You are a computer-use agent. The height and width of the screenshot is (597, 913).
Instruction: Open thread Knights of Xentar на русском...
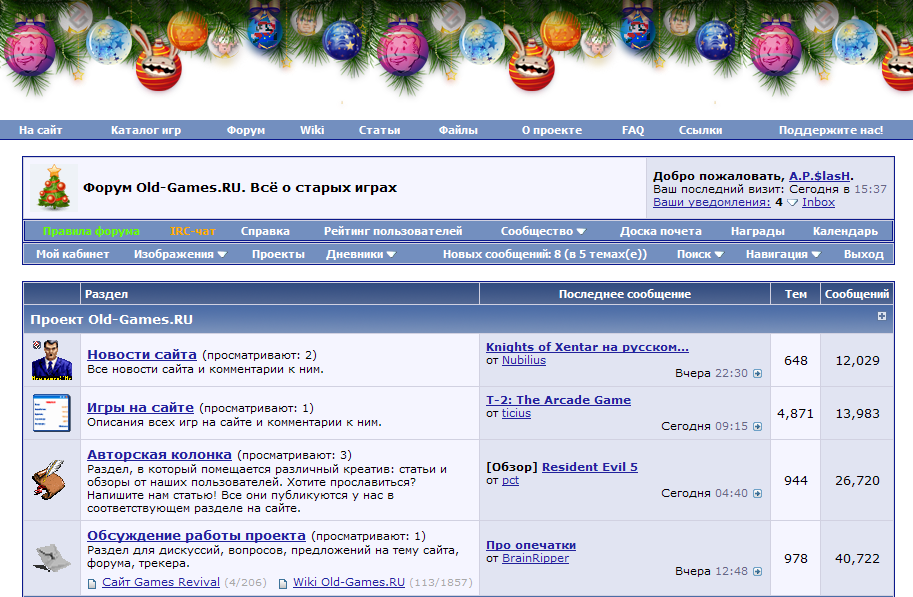pos(587,347)
